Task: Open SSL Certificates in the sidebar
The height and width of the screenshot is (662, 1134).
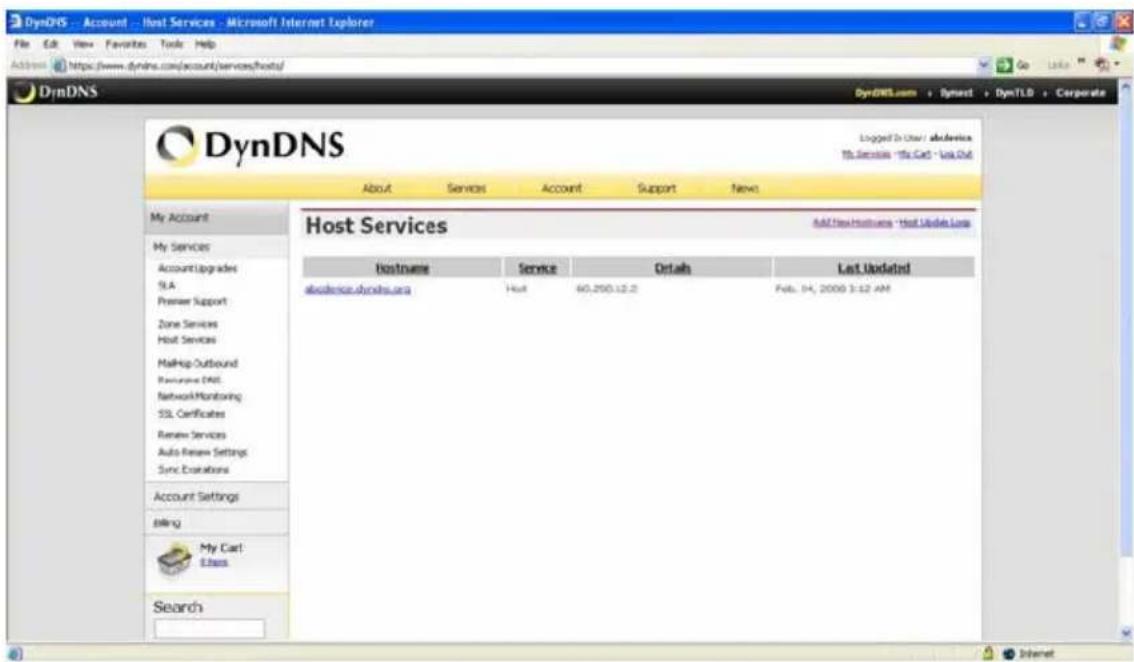Action: tap(192, 414)
